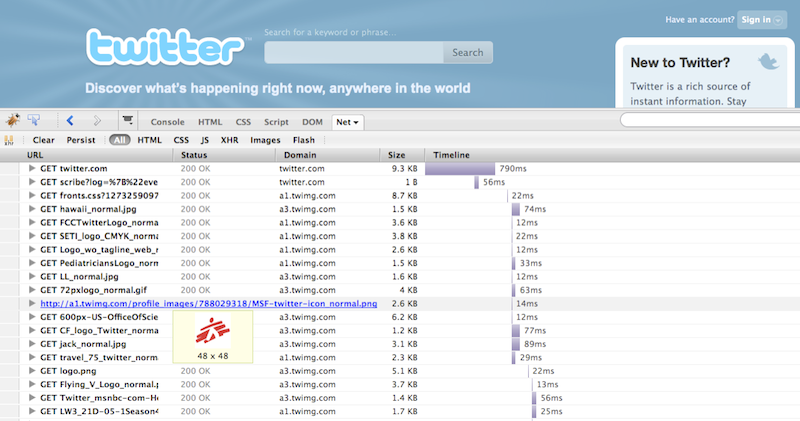This screenshot has width=800, height=421.
Task: Filter requests by CSS type
Action: tap(181, 140)
